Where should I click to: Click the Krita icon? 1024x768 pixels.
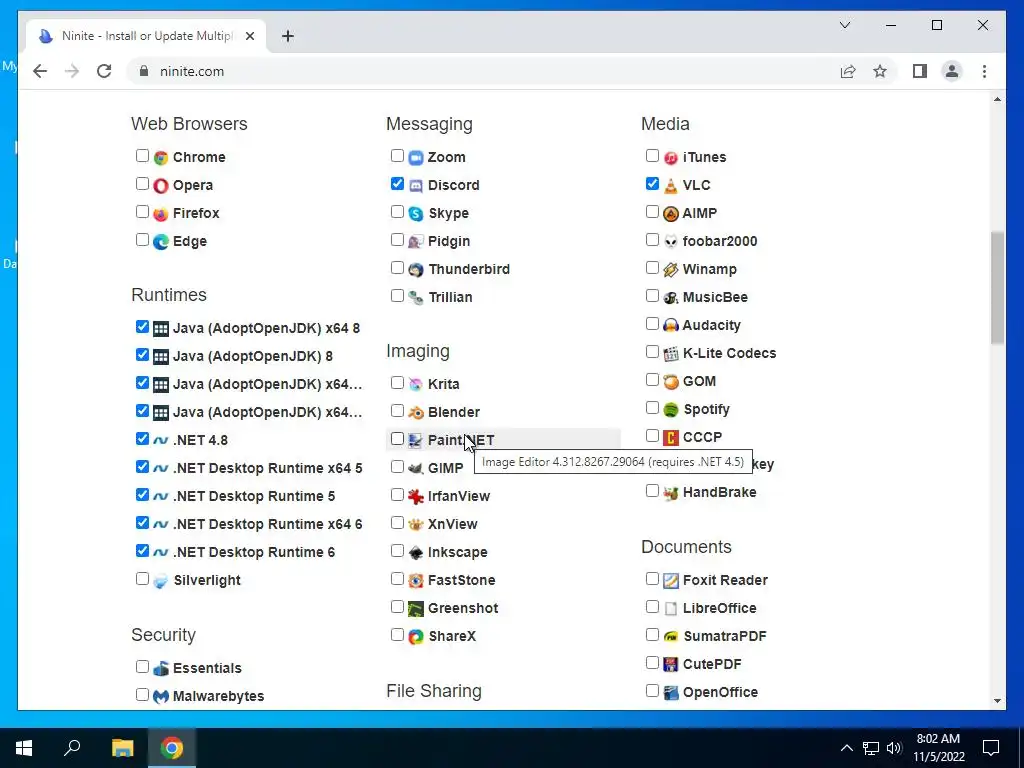[x=416, y=385]
